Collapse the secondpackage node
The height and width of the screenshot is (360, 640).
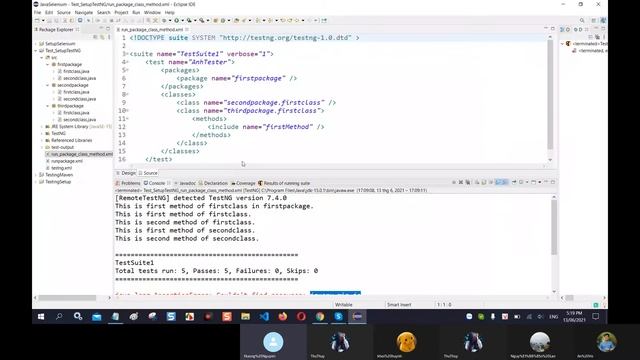[x=48, y=85]
